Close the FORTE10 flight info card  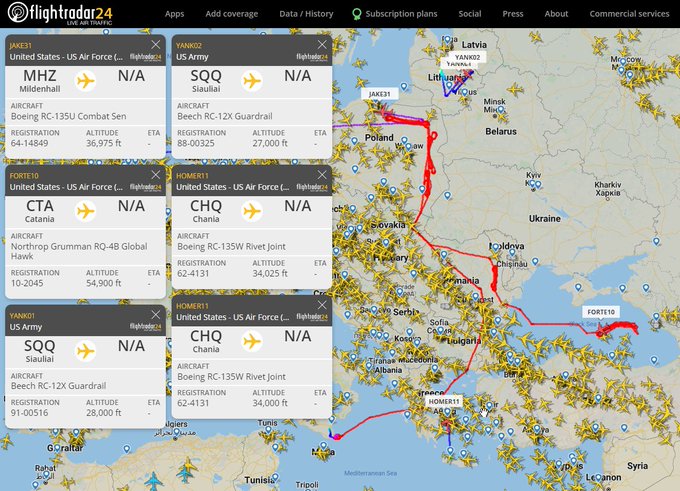[155, 174]
